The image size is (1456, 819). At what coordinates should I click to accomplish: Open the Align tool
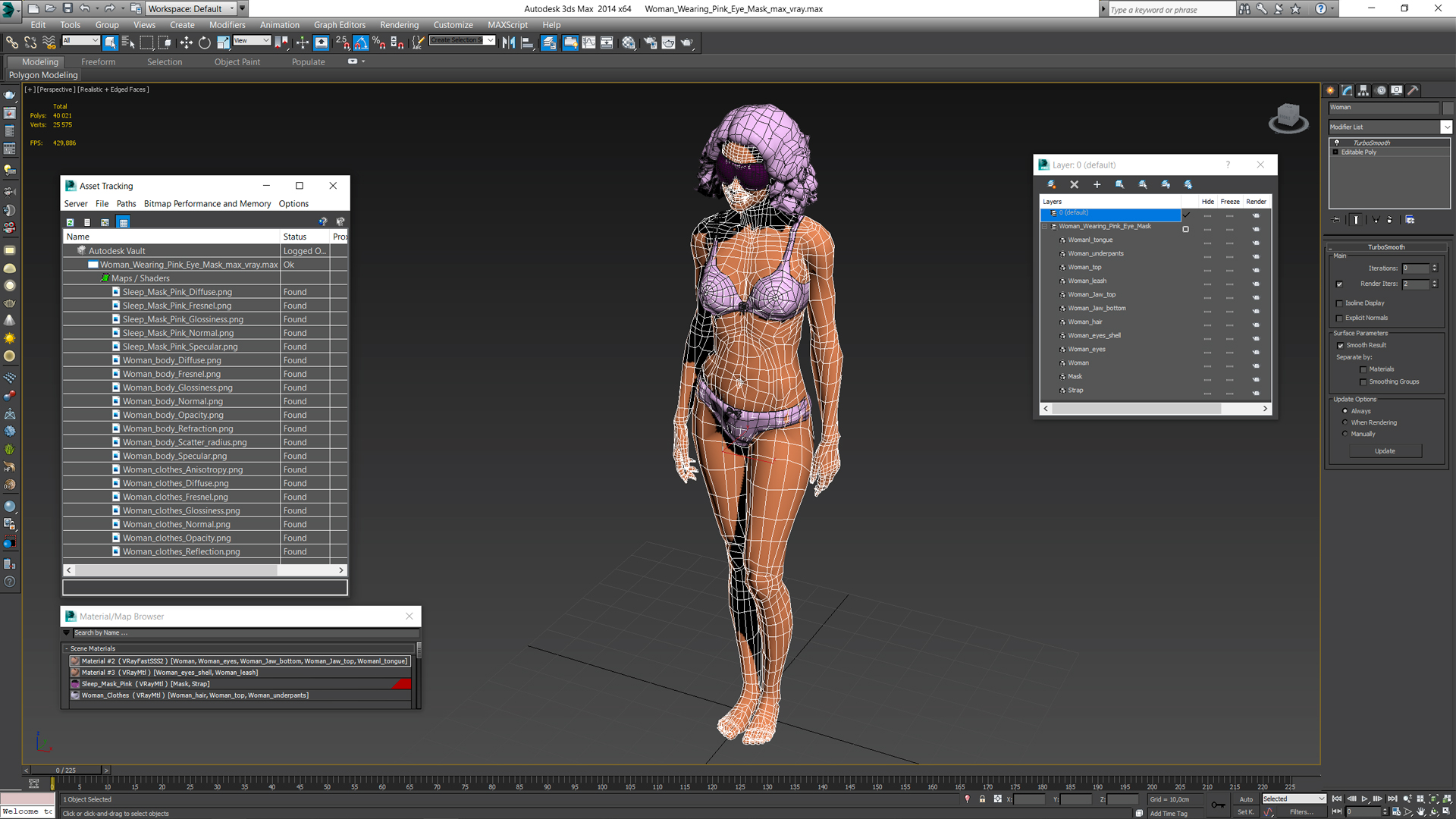527,42
